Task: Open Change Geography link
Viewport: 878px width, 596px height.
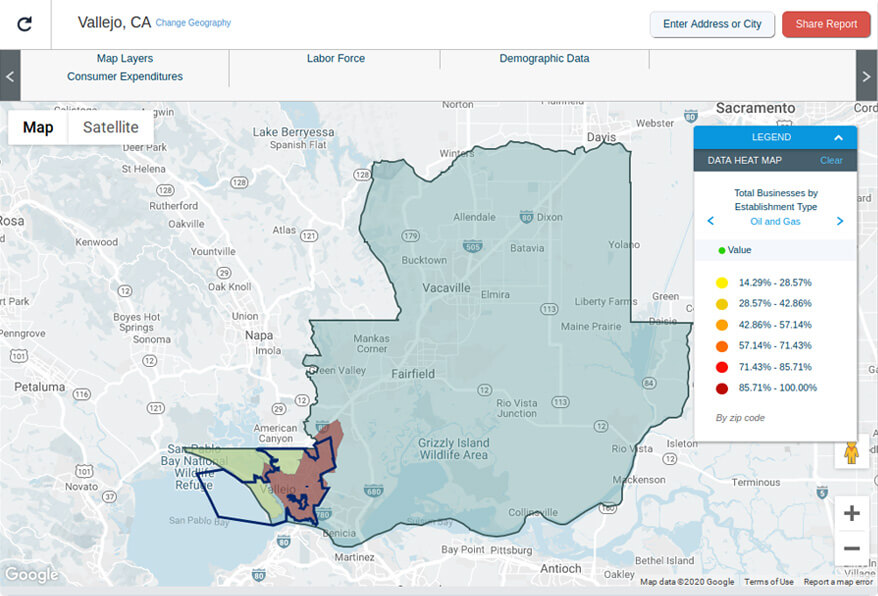Action: pyautogui.click(x=193, y=22)
